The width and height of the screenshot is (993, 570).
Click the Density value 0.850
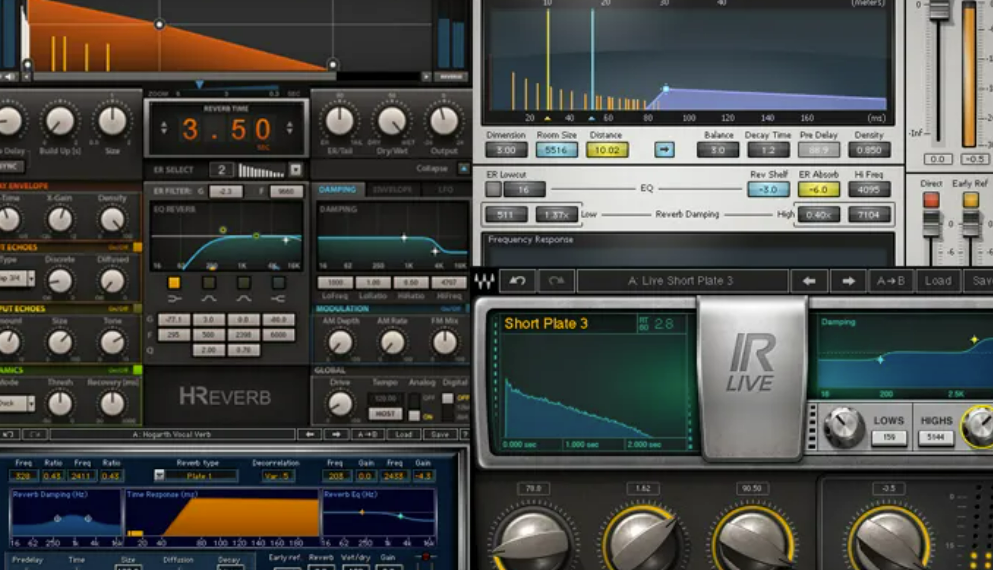(x=869, y=150)
